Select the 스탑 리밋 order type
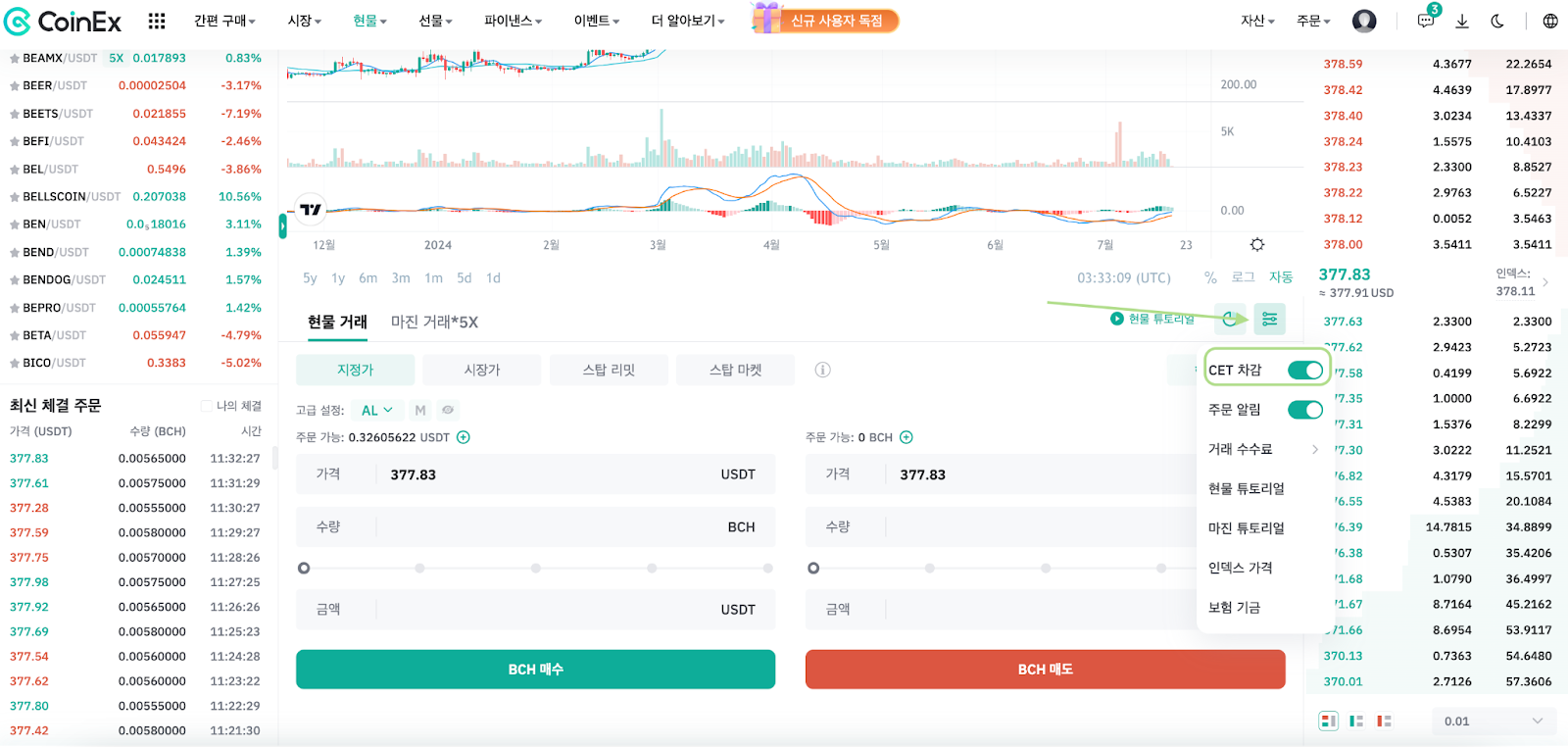Screen dimensions: 1568x747 pyautogui.click(x=609, y=370)
